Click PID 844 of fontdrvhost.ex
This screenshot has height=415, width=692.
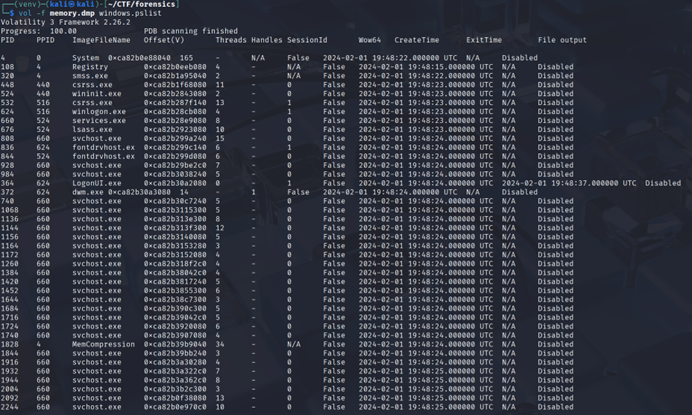[8, 156]
